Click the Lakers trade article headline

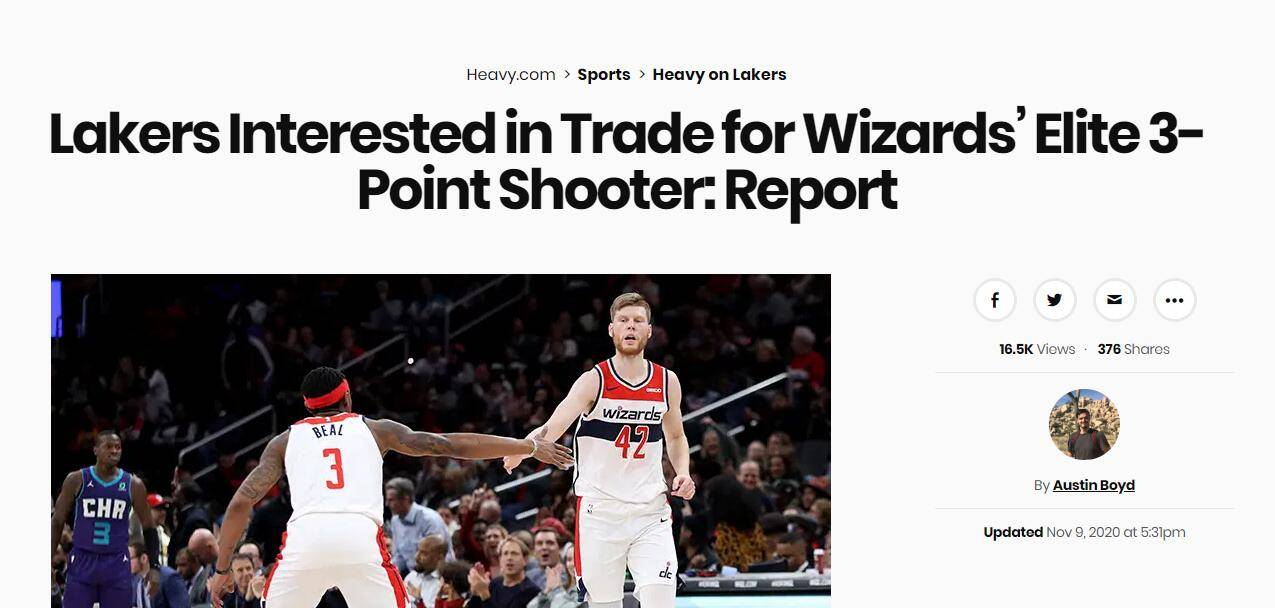click(x=627, y=162)
